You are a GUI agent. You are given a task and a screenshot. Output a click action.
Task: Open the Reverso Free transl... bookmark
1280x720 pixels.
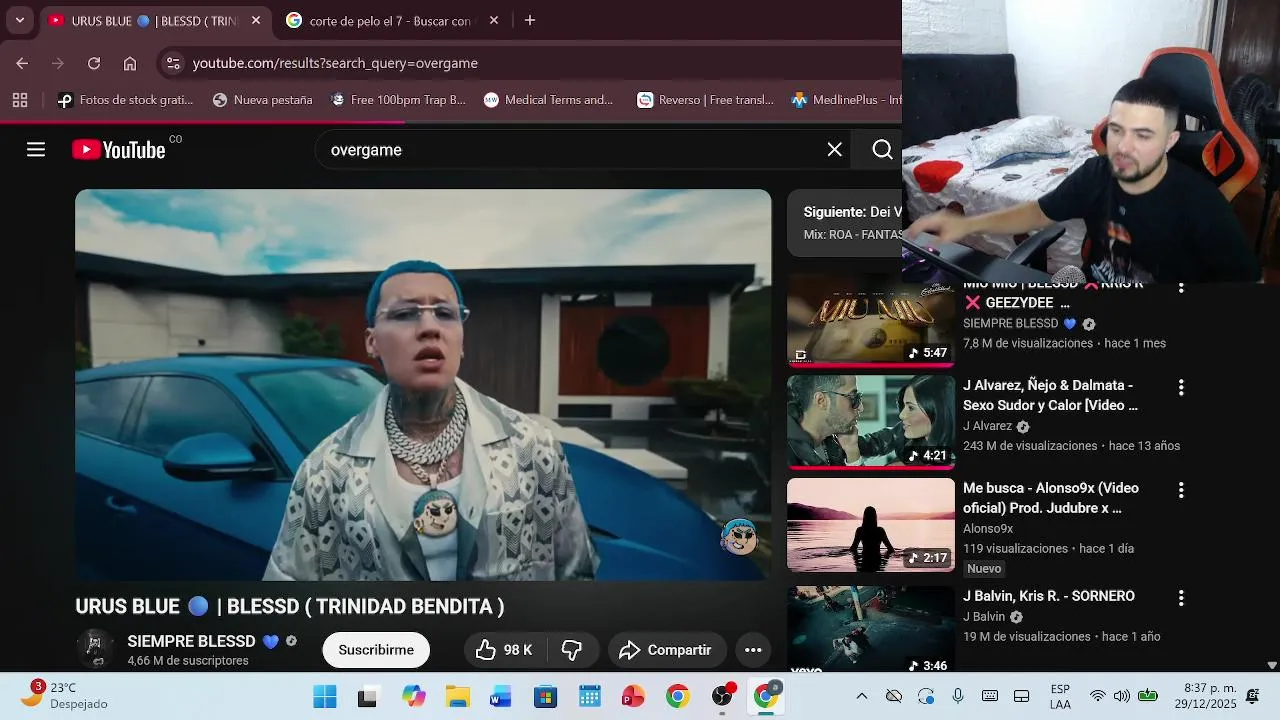pos(706,100)
